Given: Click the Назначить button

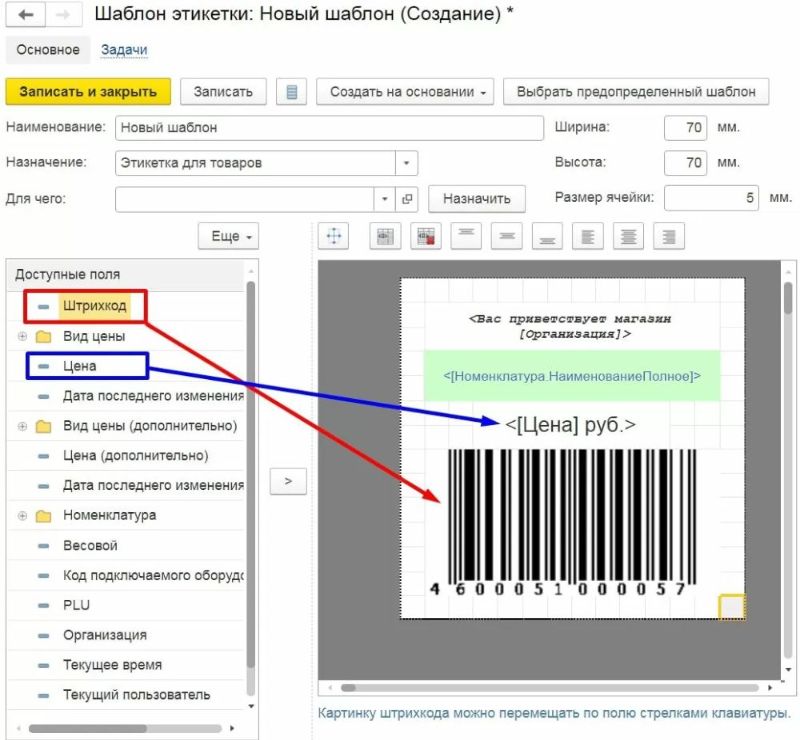Looking at the screenshot, I should (477, 199).
